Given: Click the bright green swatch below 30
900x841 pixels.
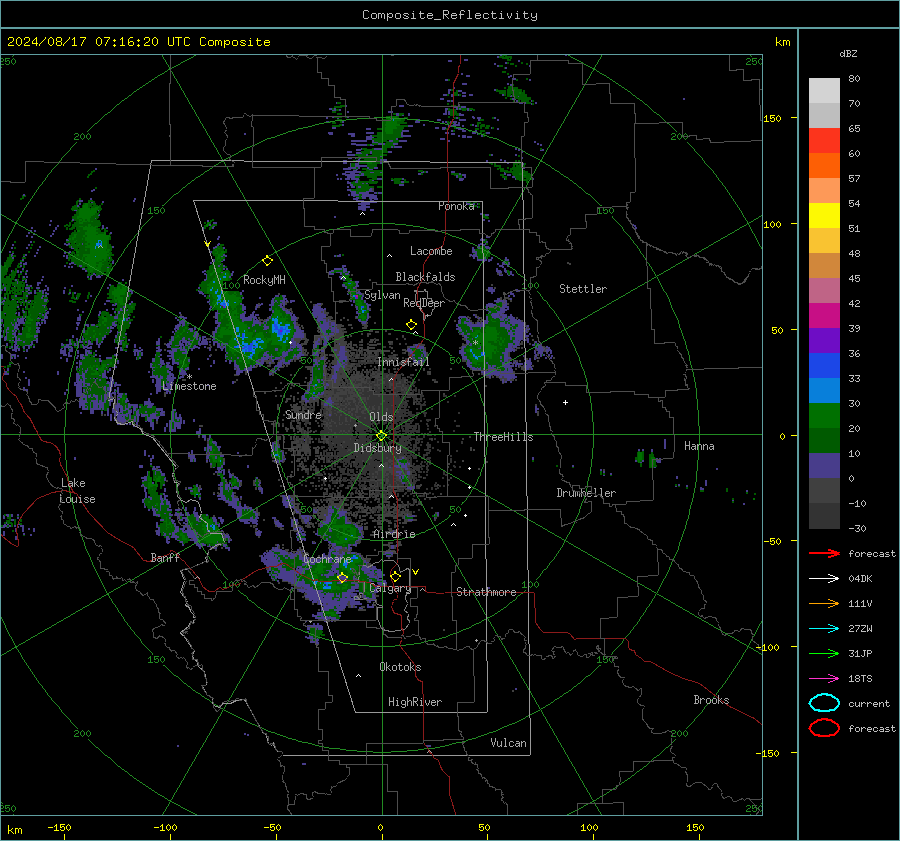Looking at the screenshot, I should click(824, 416).
